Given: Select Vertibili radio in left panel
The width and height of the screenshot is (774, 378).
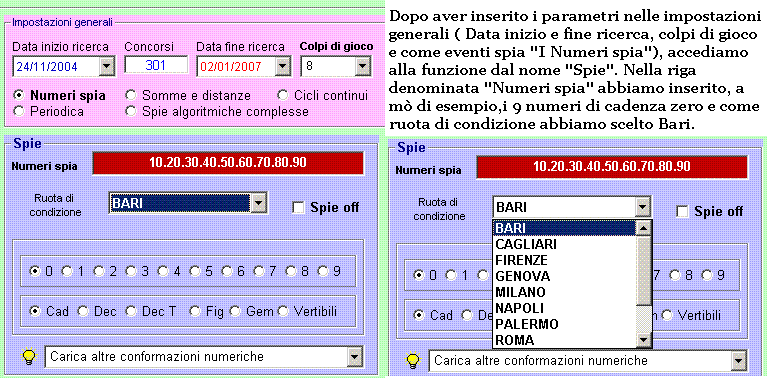Looking at the screenshot, I should point(283,311).
